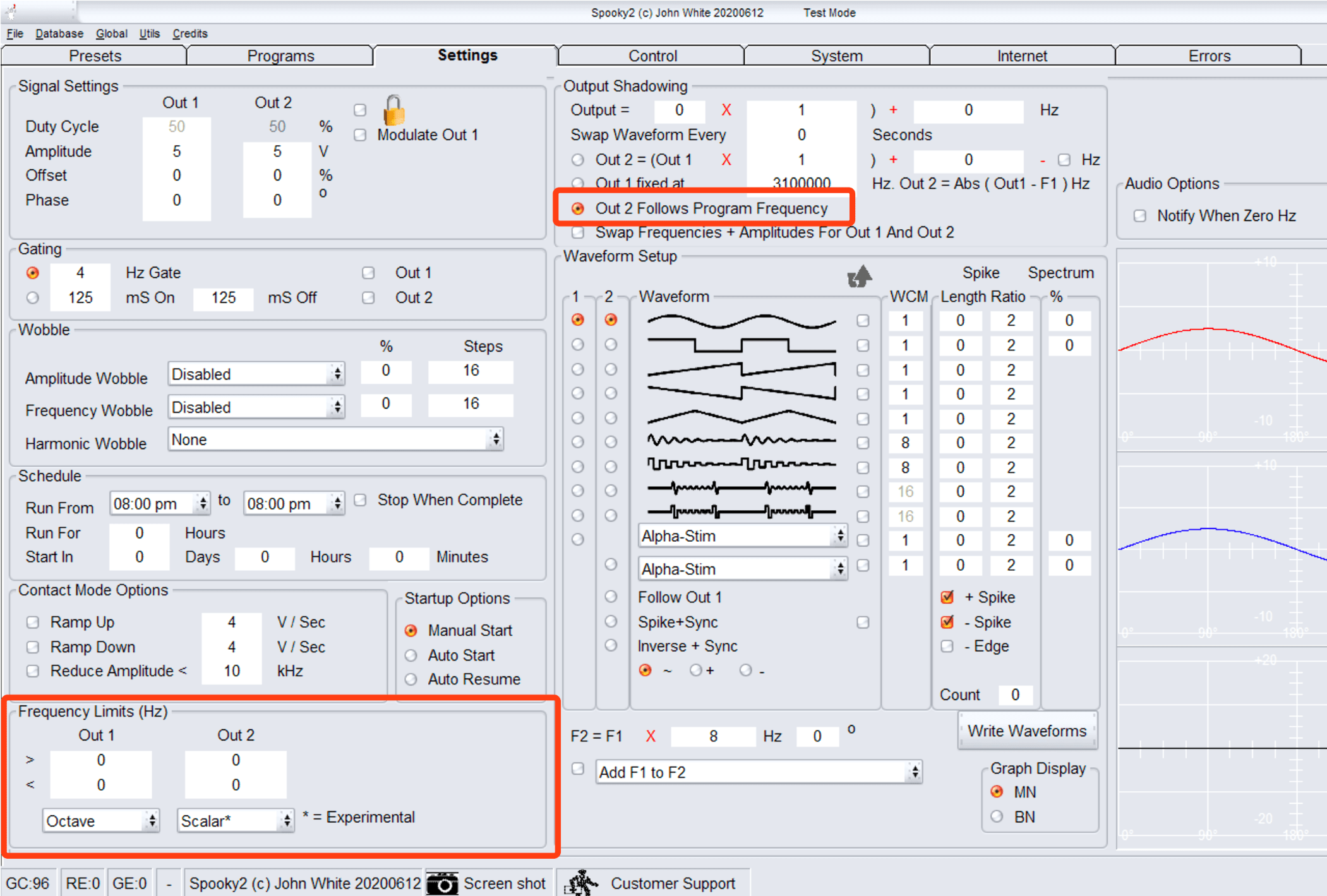Uncheck the + Spike checkbox
1327x896 pixels.
(x=947, y=597)
